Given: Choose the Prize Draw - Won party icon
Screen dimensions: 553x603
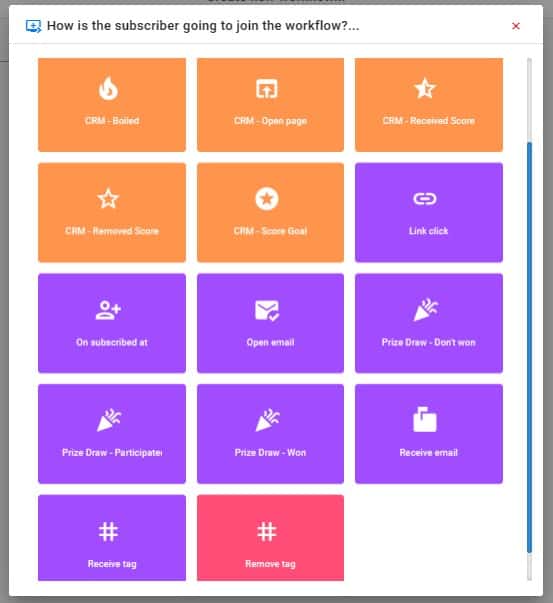Looking at the screenshot, I should [x=268, y=420].
